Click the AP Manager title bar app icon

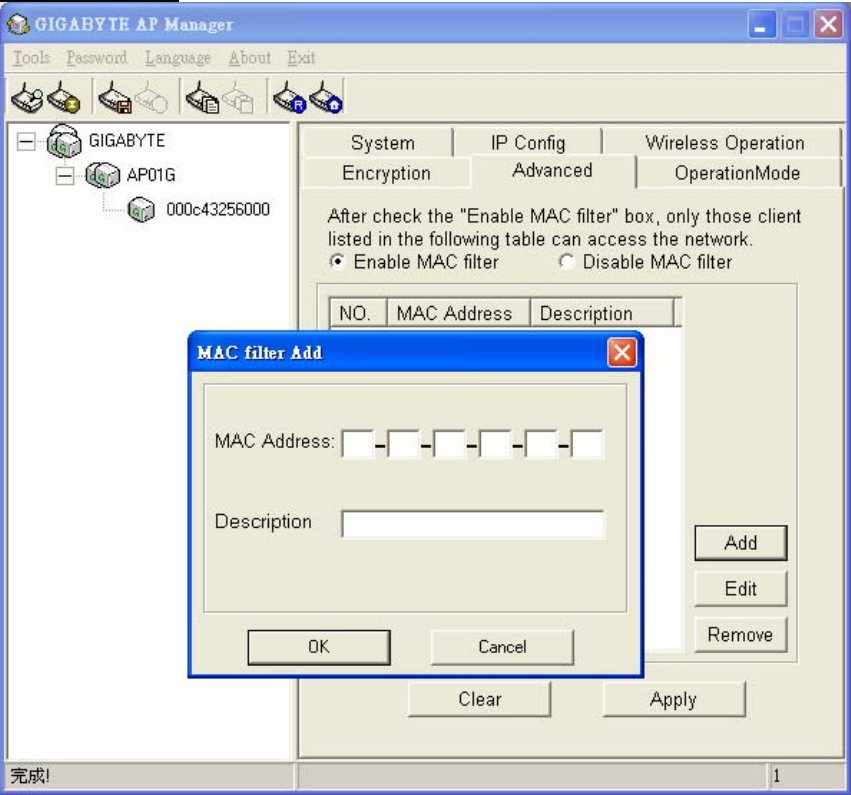point(18,24)
